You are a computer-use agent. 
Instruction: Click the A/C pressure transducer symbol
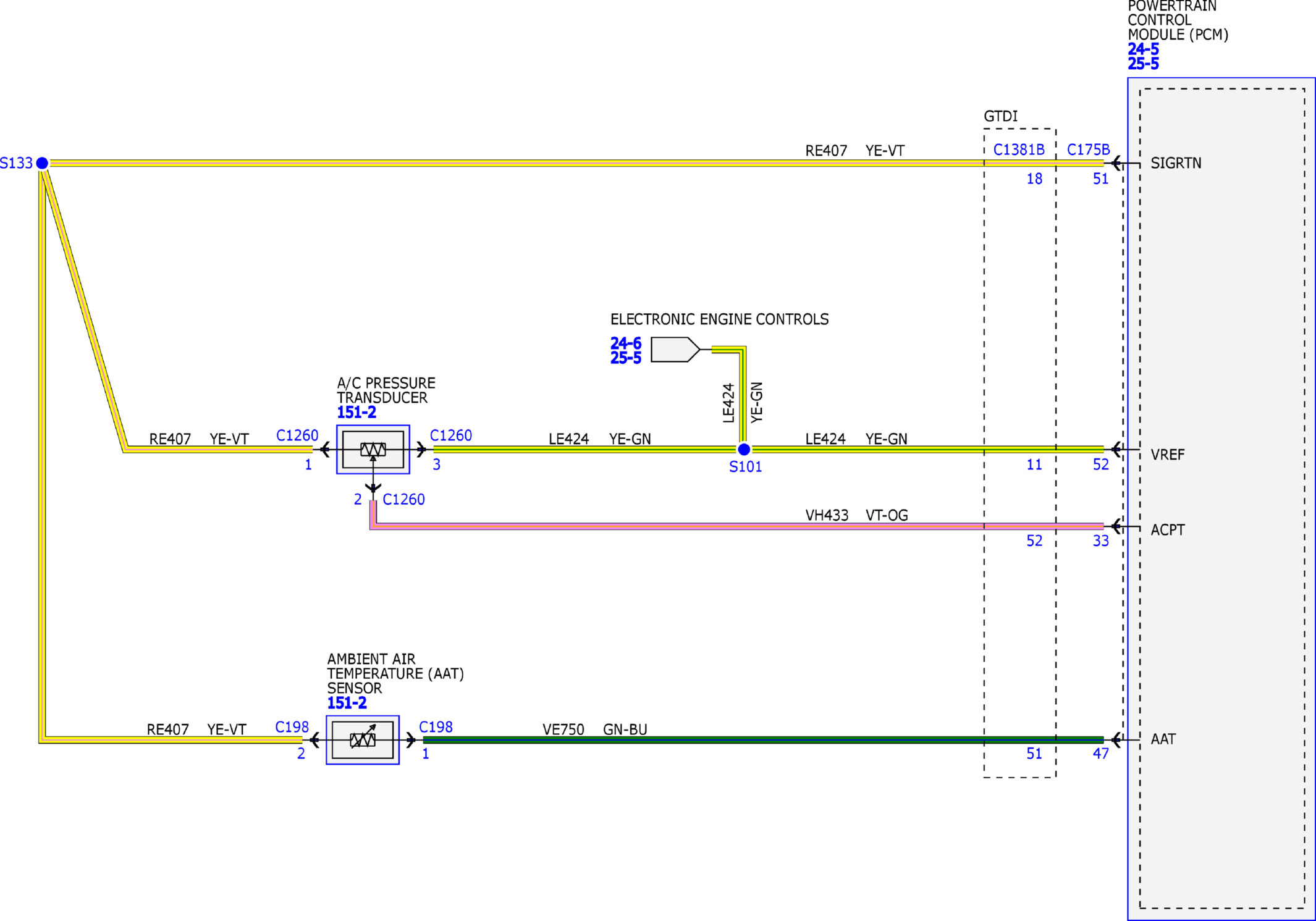pos(373,449)
